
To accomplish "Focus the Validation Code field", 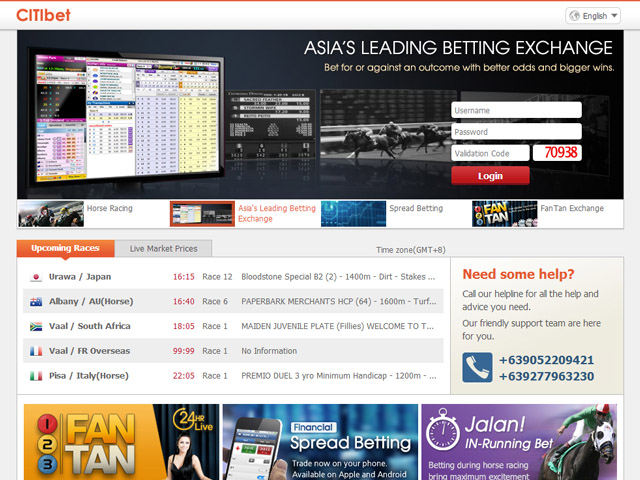I will 490,153.
